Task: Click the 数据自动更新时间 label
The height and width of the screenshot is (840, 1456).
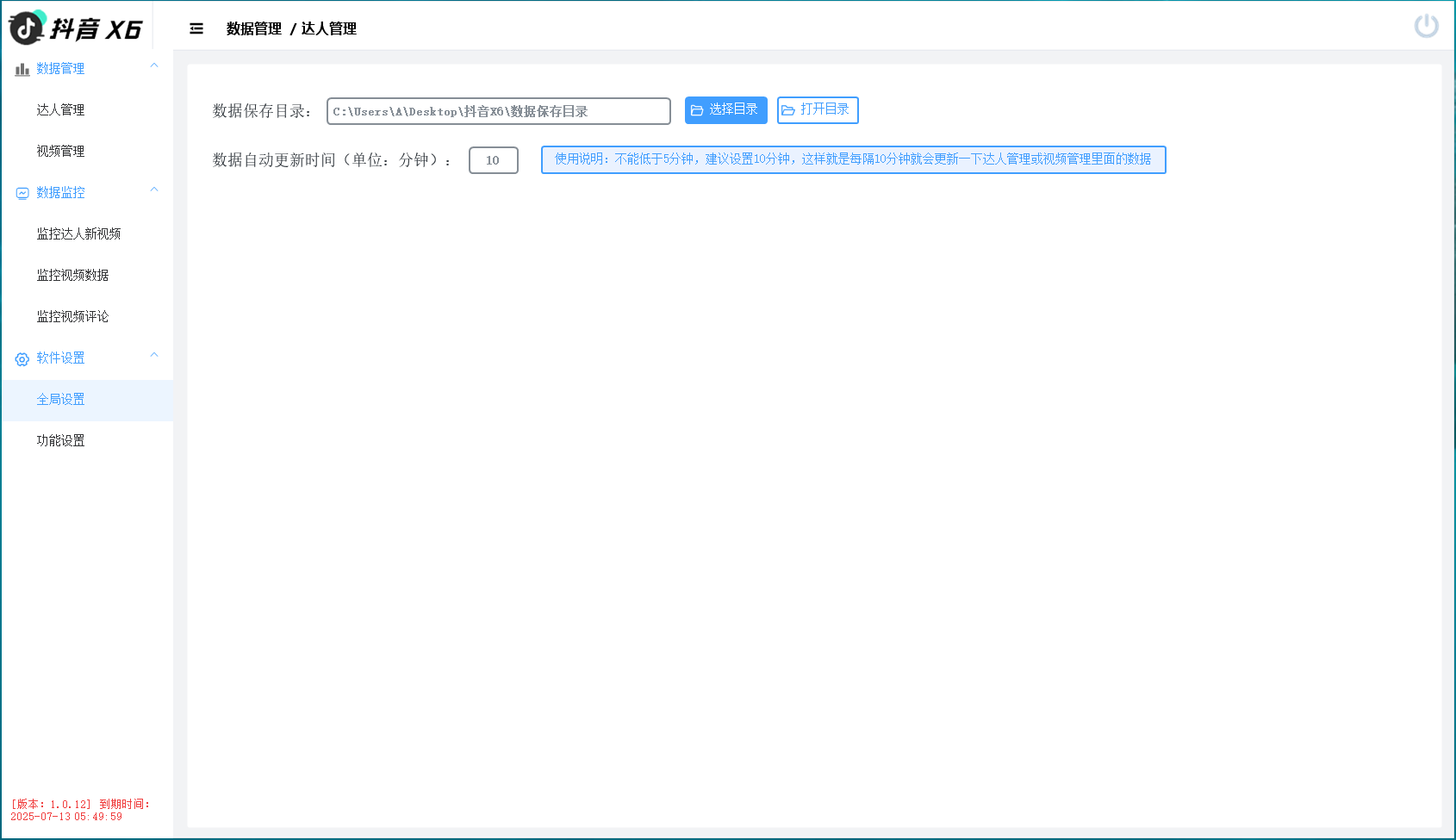Action: pos(332,160)
